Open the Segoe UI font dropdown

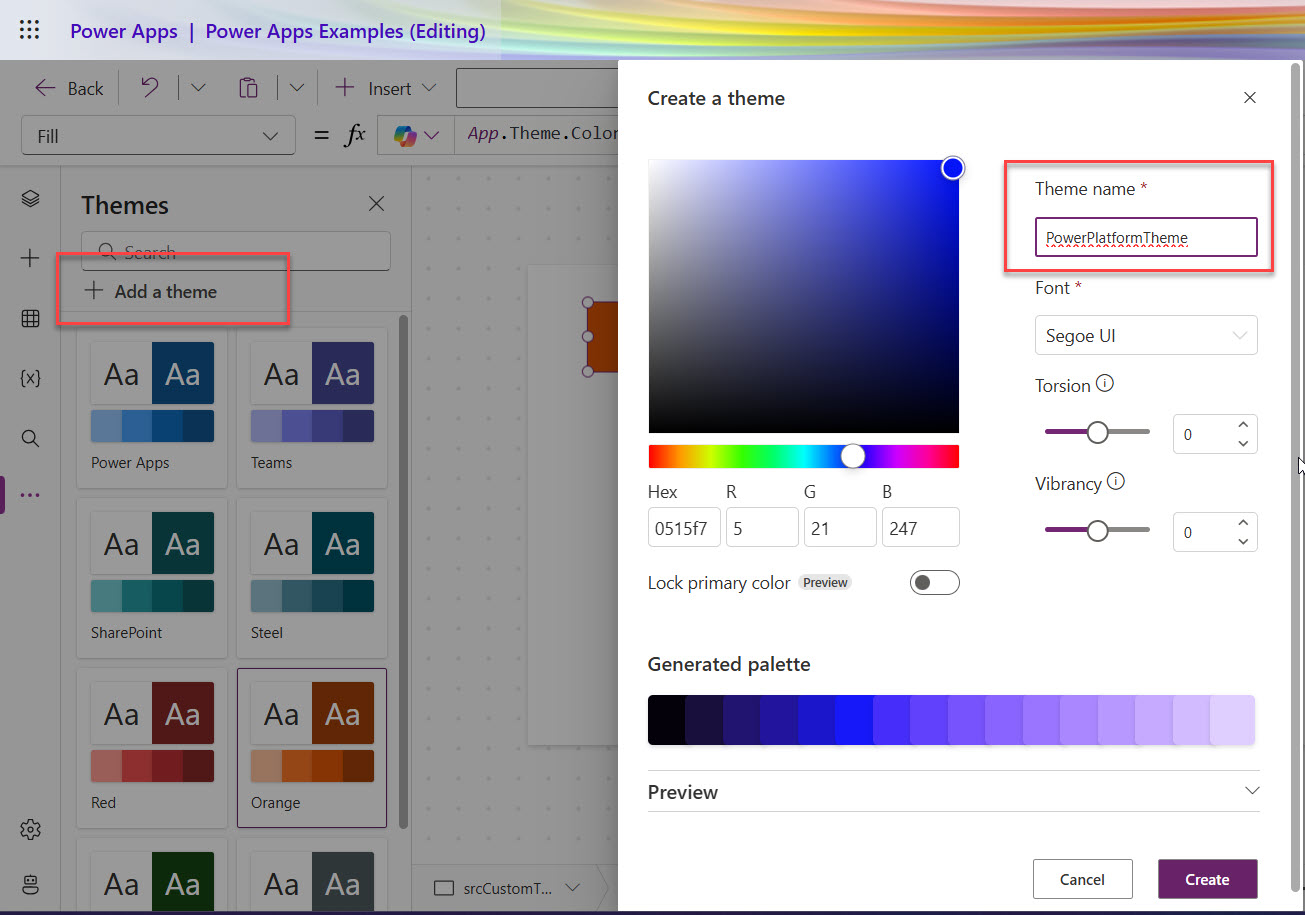1146,335
